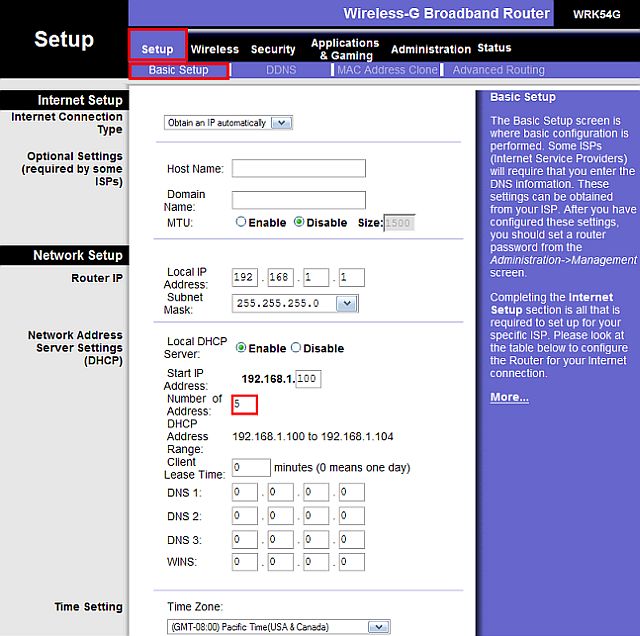Disable the Local DHCP Server
The height and width of the screenshot is (636, 640).
pyautogui.click(x=296, y=347)
